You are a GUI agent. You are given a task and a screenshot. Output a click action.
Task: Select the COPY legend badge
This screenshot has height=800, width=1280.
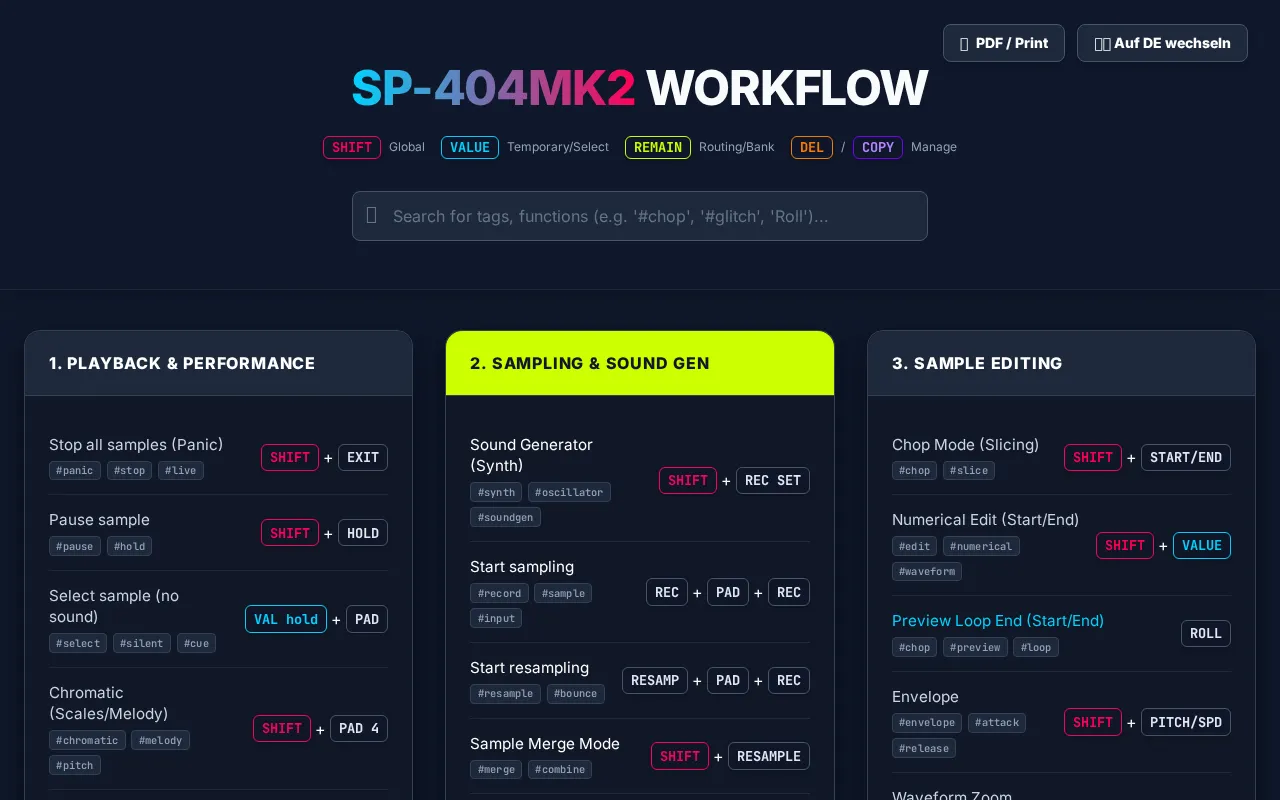[878, 147]
